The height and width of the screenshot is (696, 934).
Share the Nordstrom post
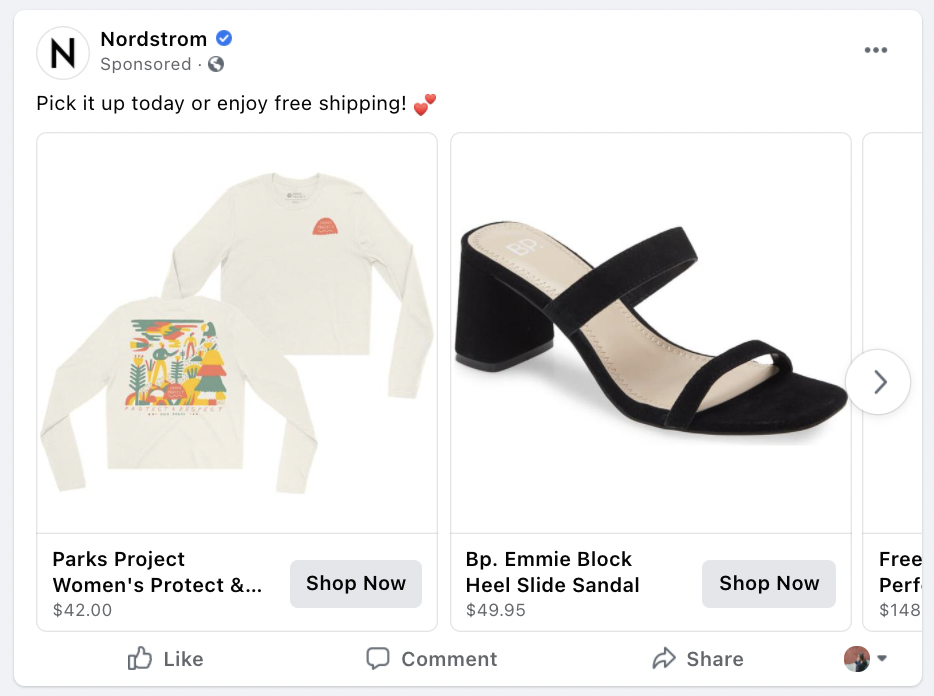click(698, 659)
